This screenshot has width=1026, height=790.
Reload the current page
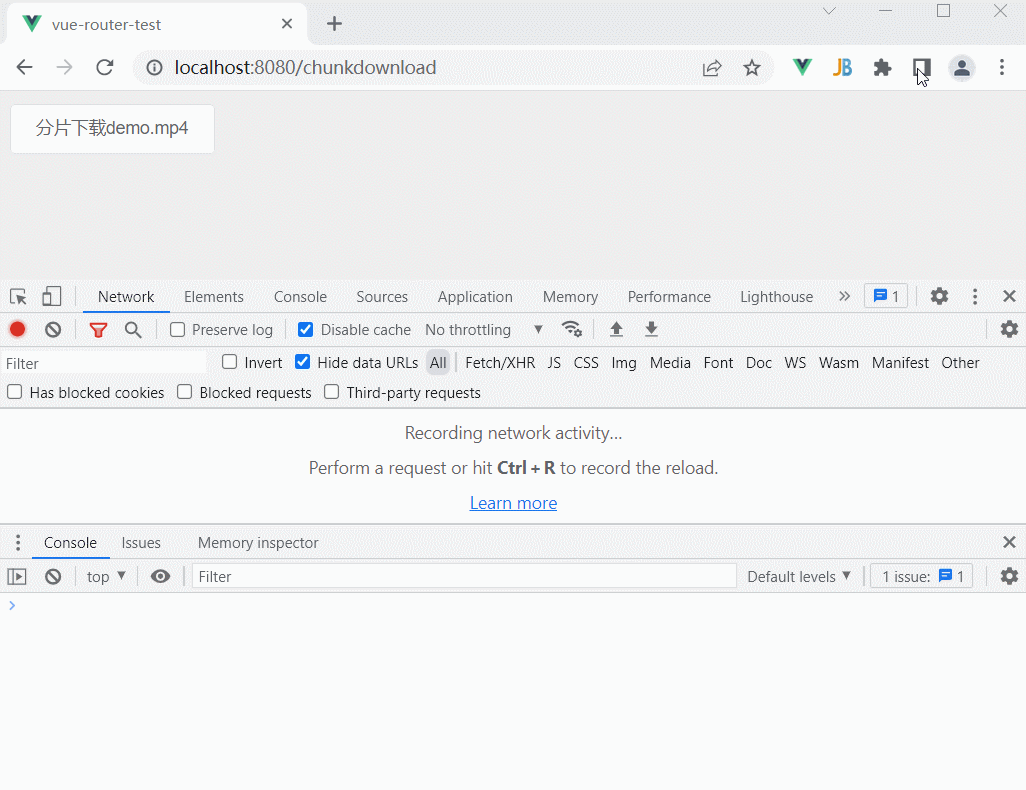(x=105, y=67)
